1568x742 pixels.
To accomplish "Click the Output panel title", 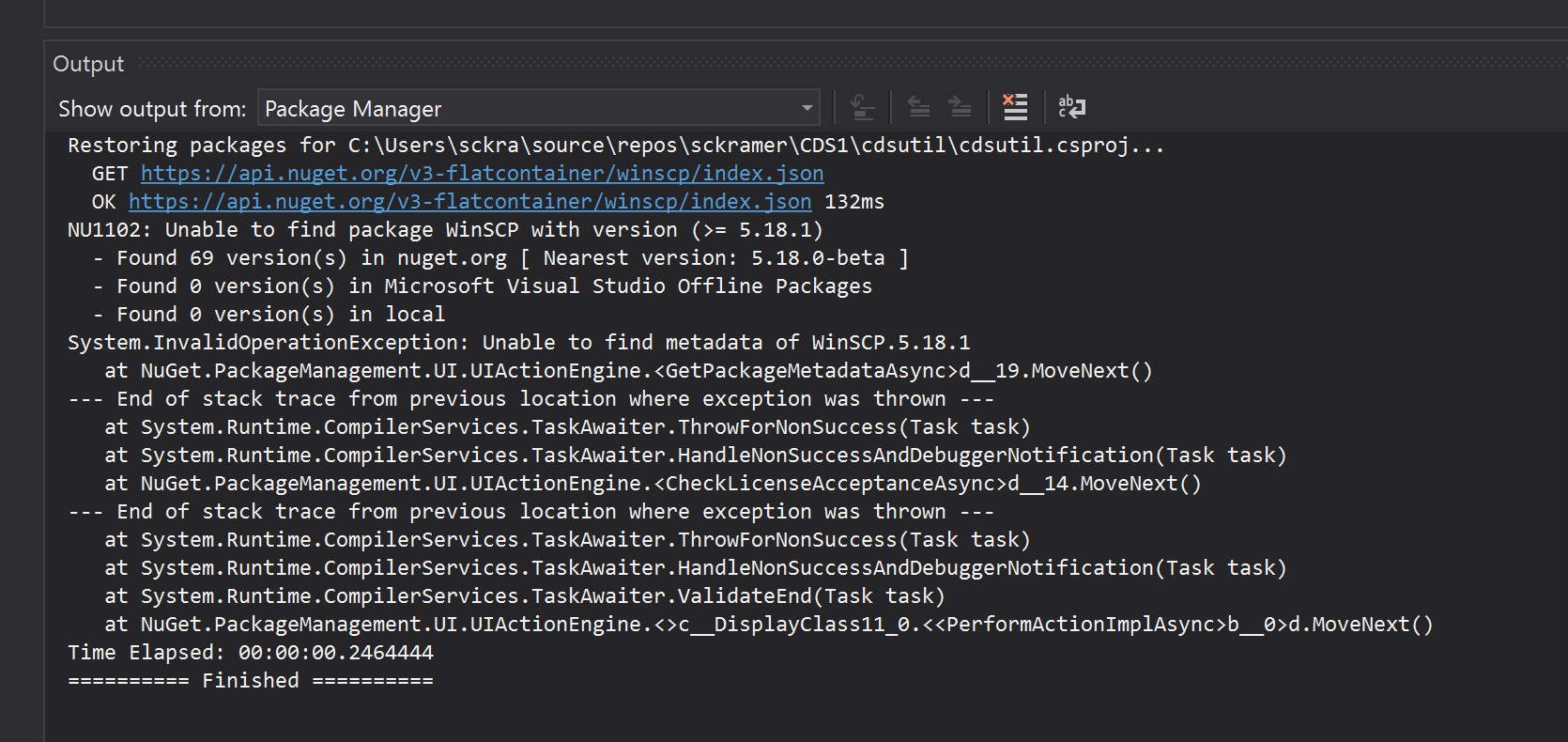I will tap(88, 64).
